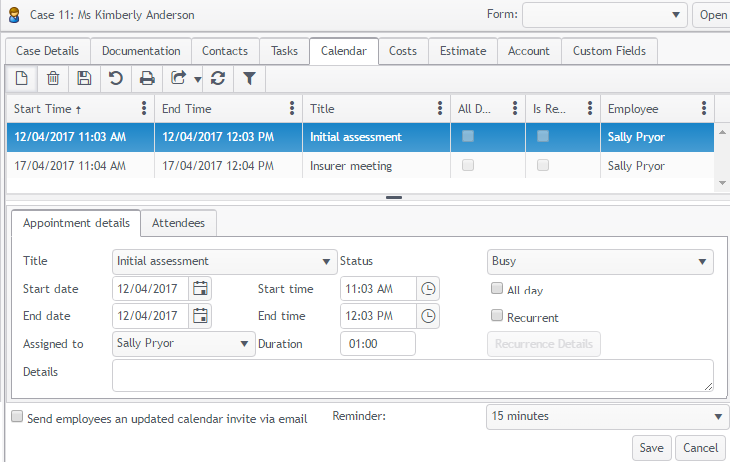Click the delete trash can icon
This screenshot has width=730, height=462.
pos(53,78)
